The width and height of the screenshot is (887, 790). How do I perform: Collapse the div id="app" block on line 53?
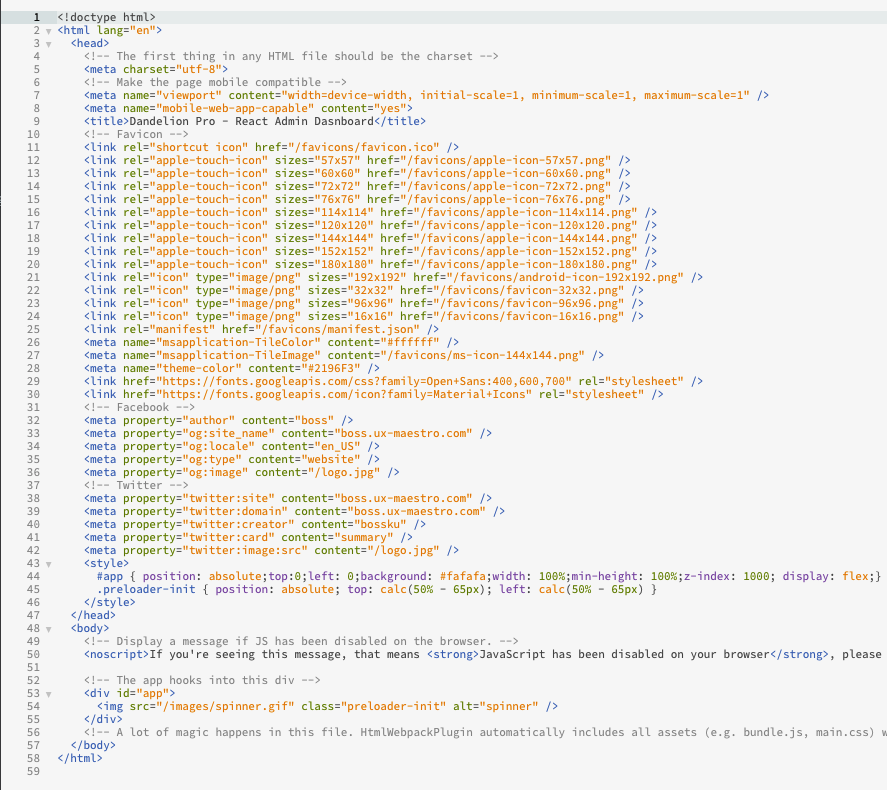[x=48, y=693]
